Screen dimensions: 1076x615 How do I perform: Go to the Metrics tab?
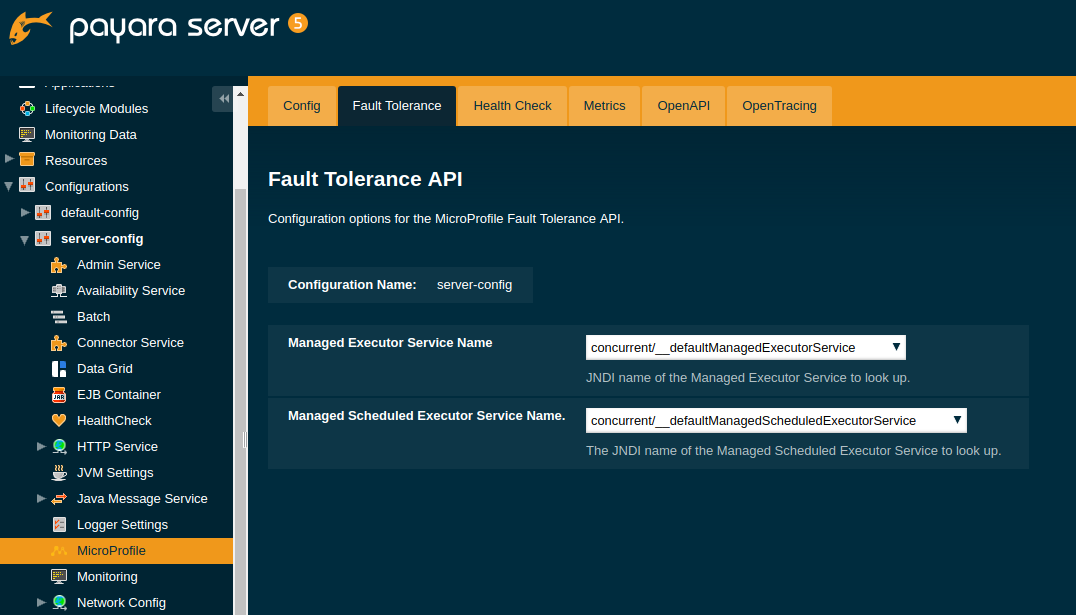coord(605,106)
